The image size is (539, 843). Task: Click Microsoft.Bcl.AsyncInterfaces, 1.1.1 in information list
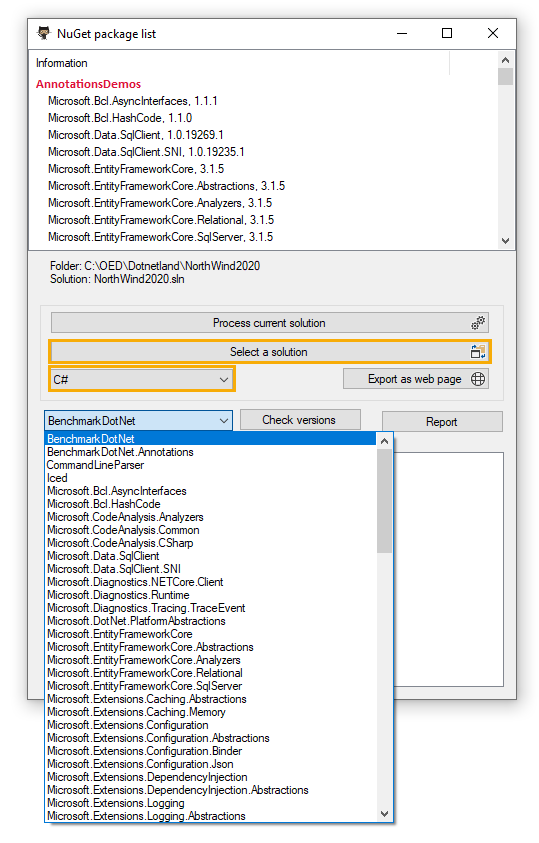[133, 101]
